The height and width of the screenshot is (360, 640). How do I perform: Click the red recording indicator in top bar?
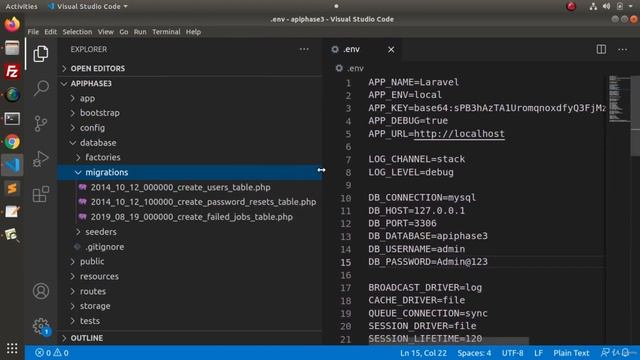[571, 6]
